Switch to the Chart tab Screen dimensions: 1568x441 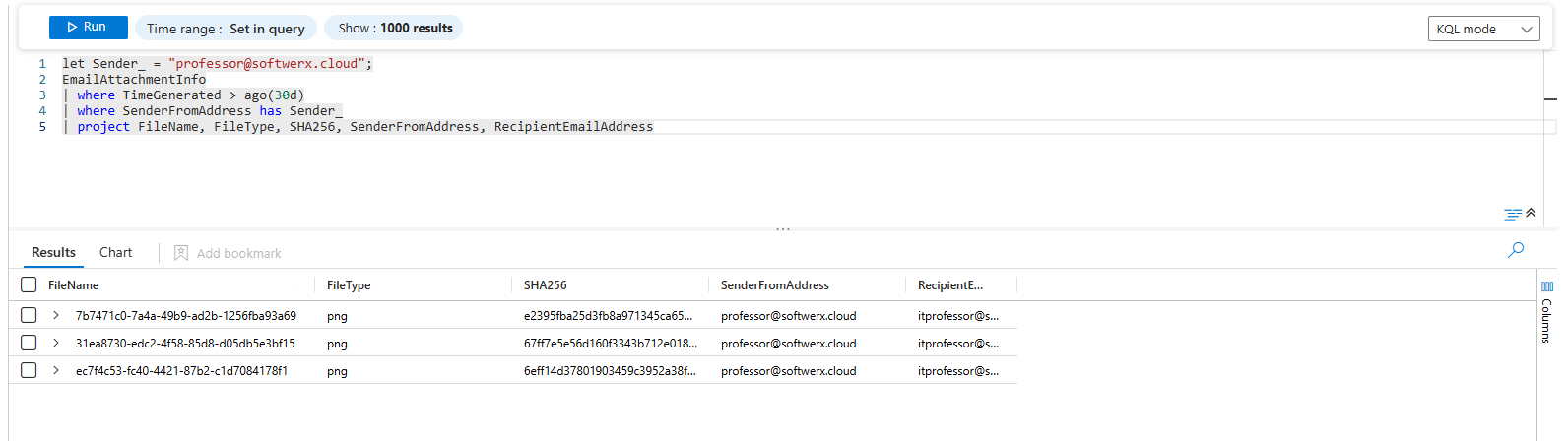115,253
